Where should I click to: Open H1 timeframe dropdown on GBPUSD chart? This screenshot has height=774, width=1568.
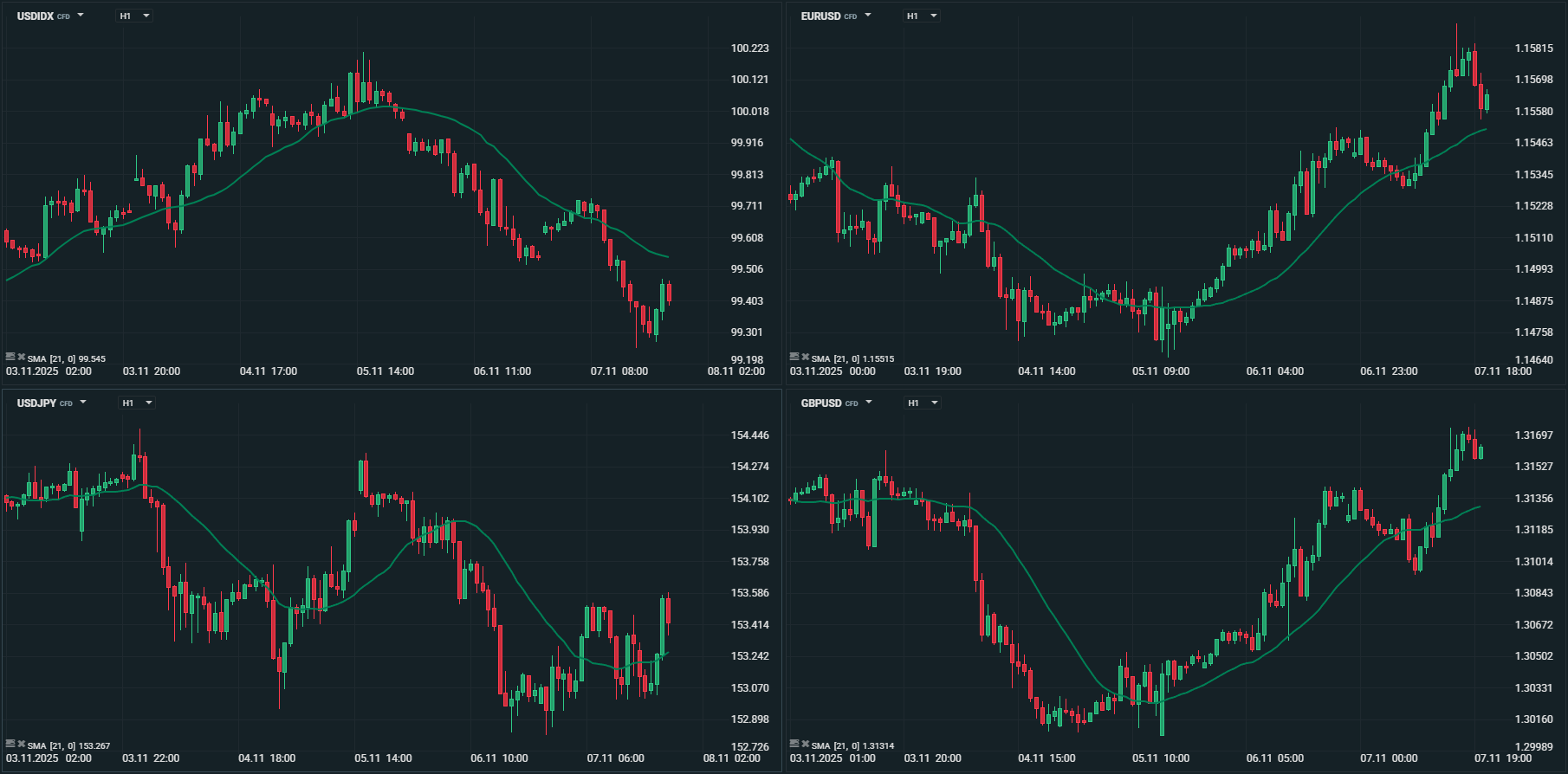[x=923, y=403]
